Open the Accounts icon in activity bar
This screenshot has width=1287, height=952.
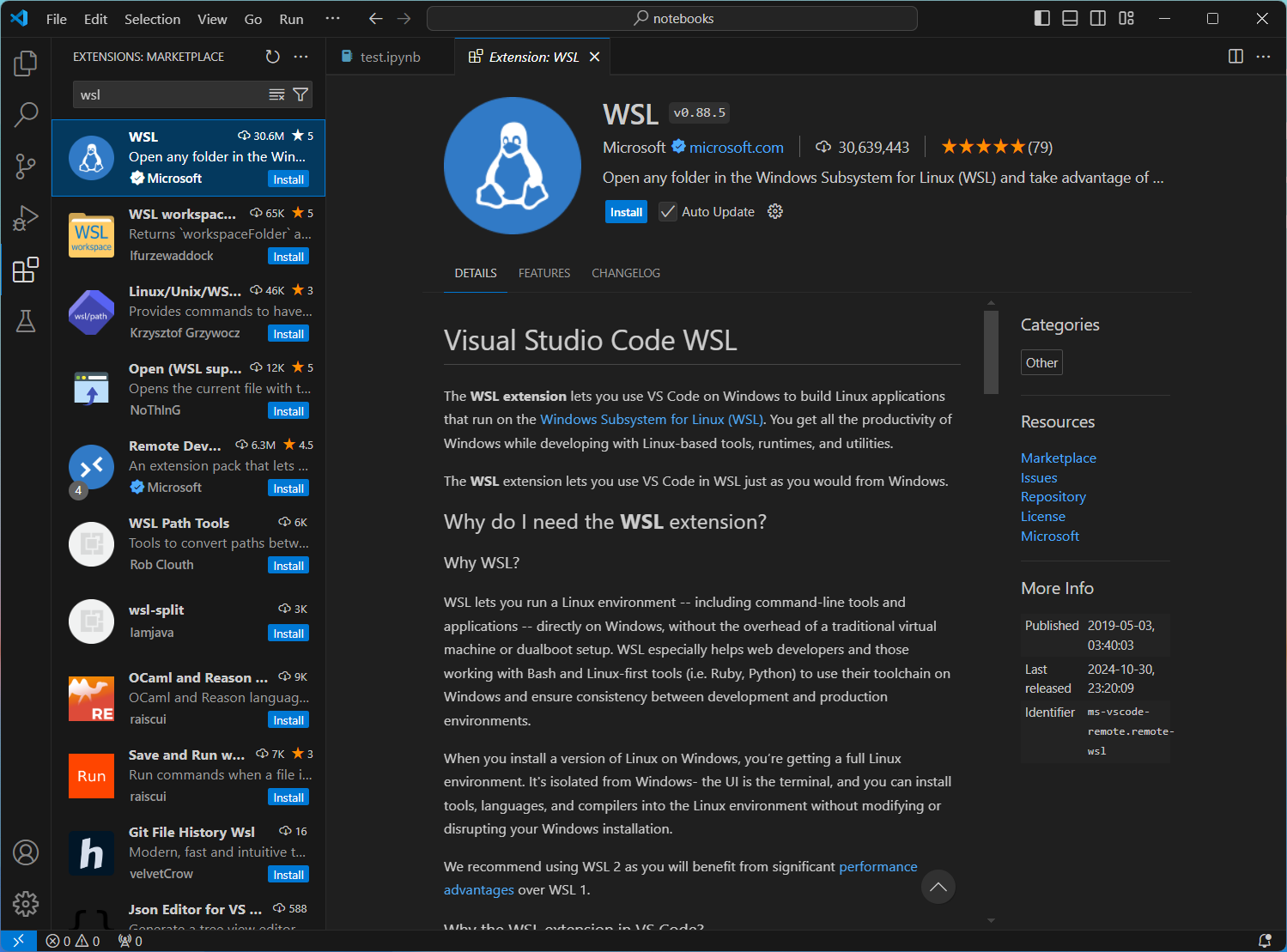[26, 852]
